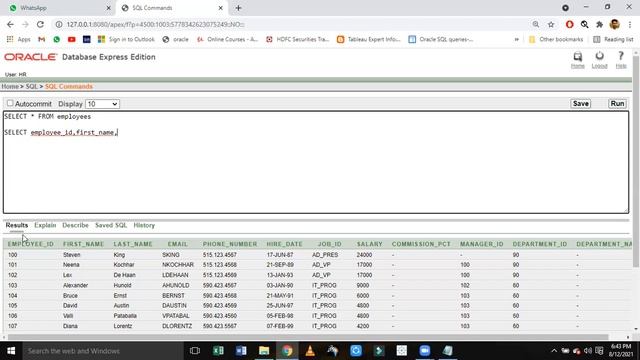This screenshot has height=360, width=640.
Task: Open Zoom from the taskbar
Action: coord(424,351)
